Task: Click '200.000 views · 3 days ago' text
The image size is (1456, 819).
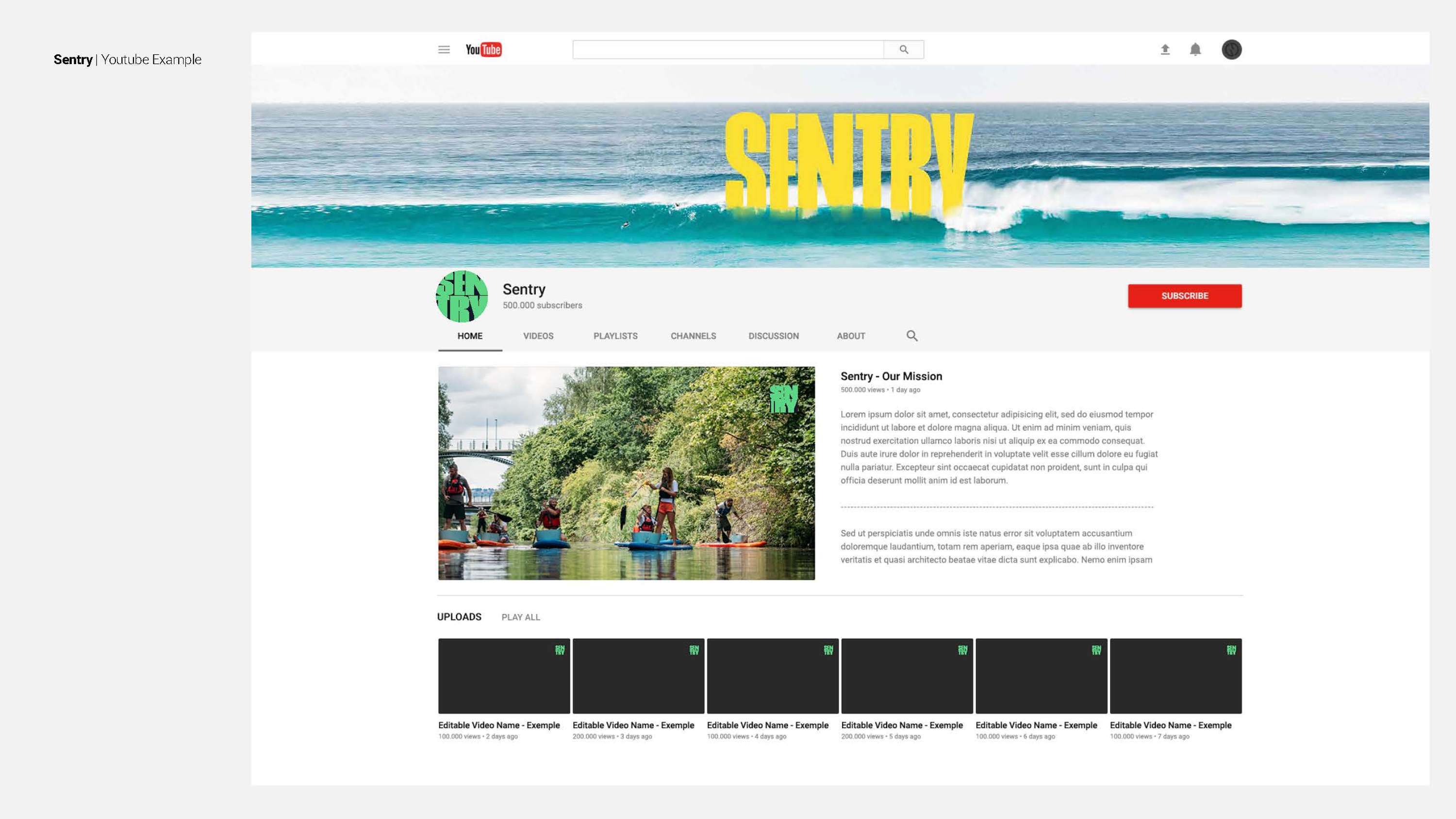Action: [x=612, y=736]
